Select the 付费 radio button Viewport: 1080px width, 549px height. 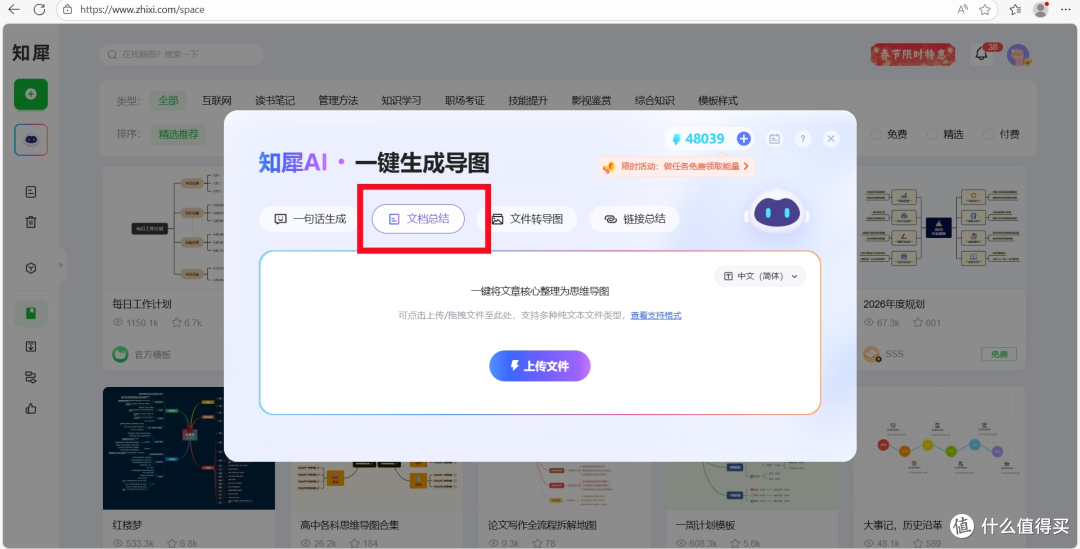988,134
